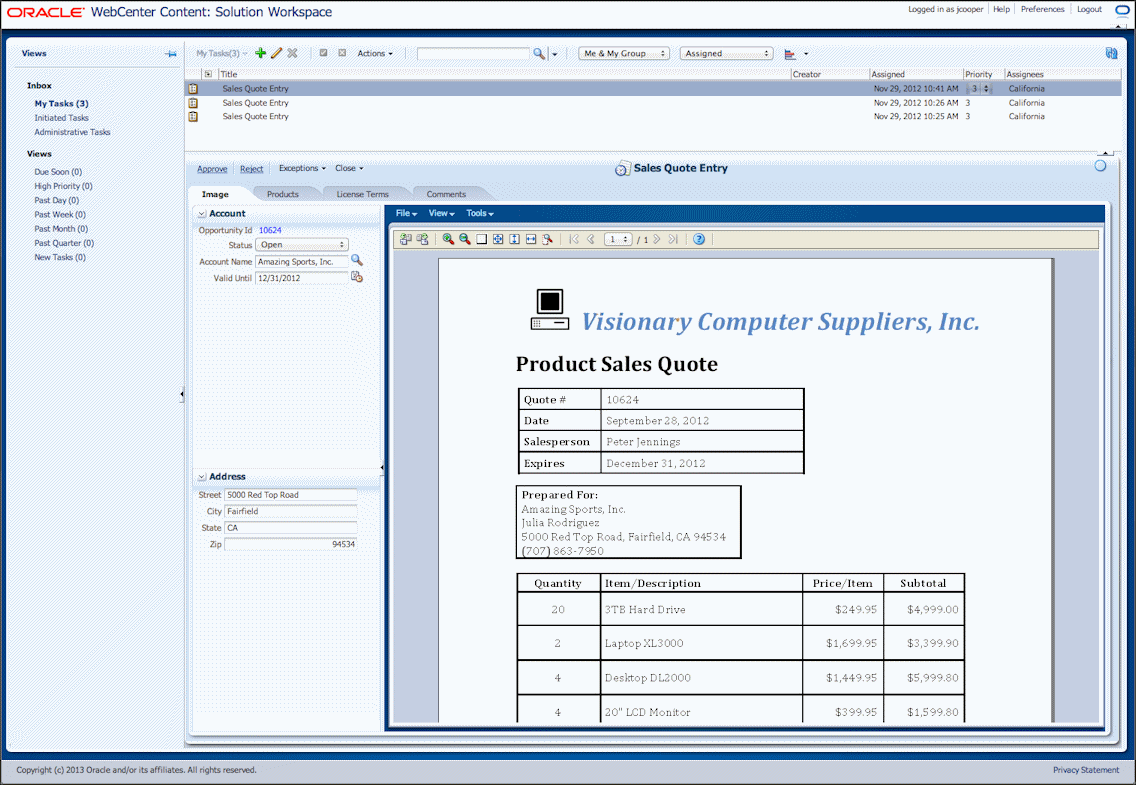Collapse the Address section
The height and width of the screenshot is (785, 1136).
tap(202, 477)
